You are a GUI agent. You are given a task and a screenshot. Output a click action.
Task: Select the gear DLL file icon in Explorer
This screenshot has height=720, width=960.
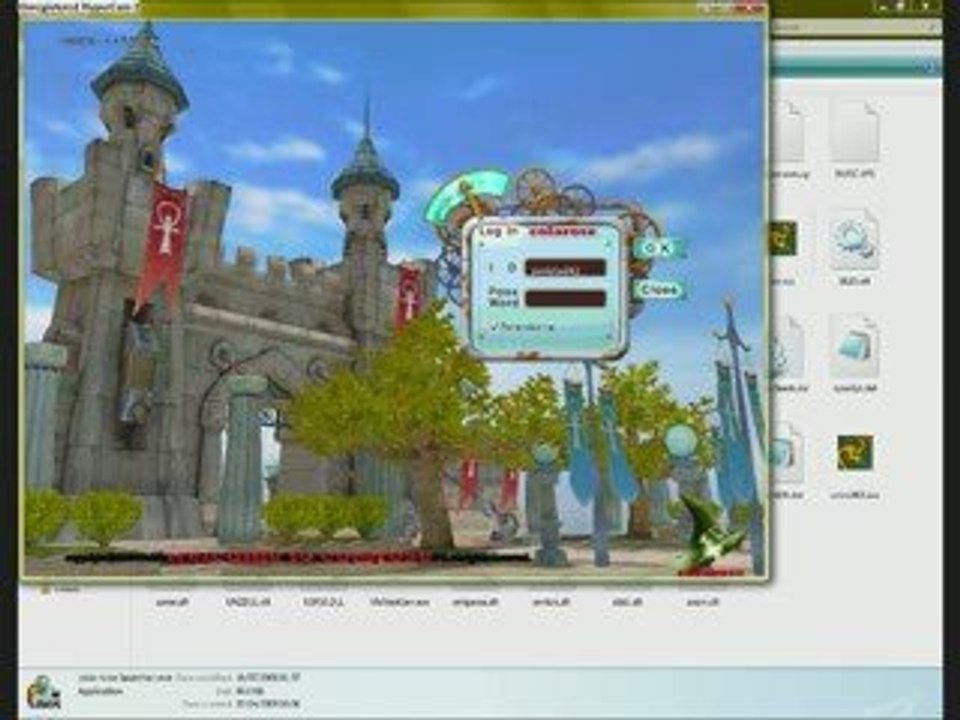(854, 240)
